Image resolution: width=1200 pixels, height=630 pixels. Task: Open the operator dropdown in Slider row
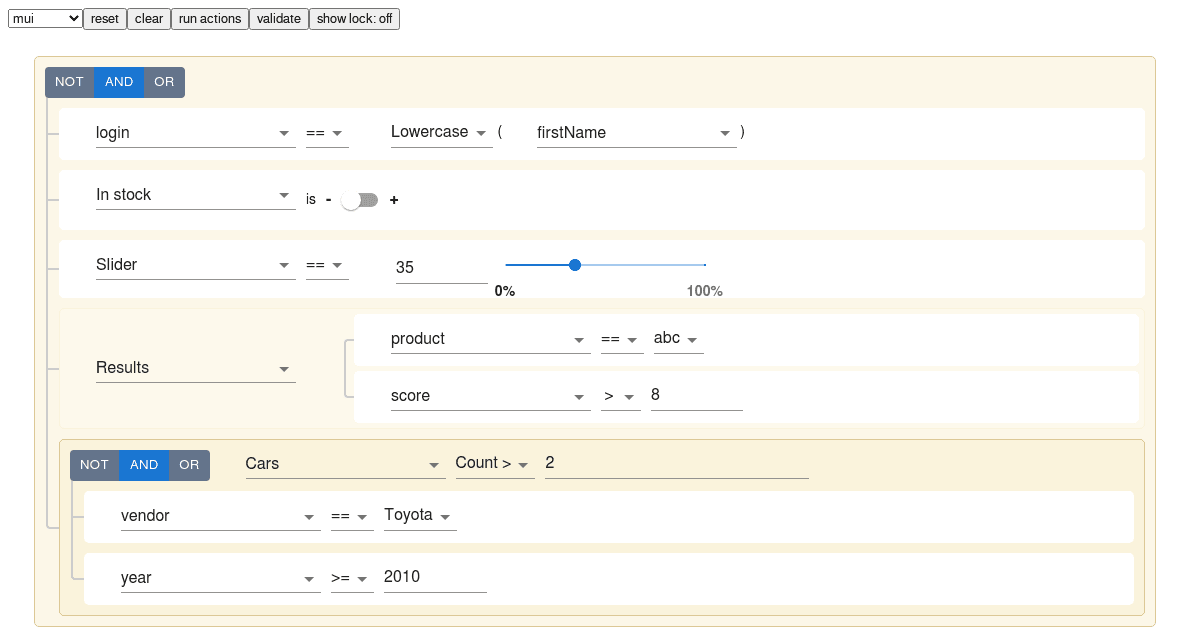327,265
